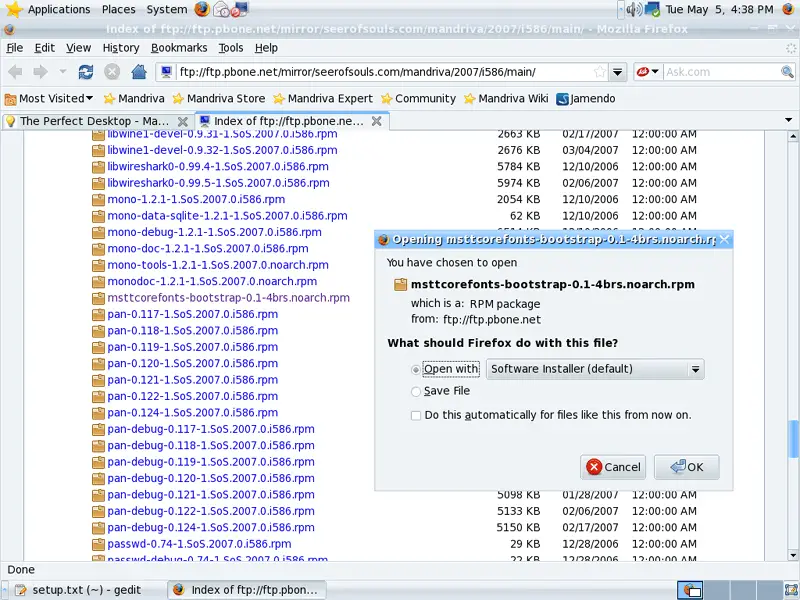Select the Open with radio button
The height and width of the screenshot is (600, 800).
pyautogui.click(x=416, y=369)
